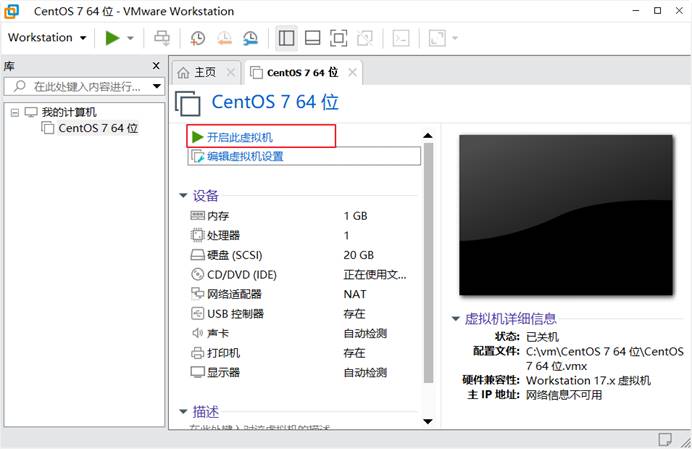Revert virtual machine to snapshot icon
Screen dimensions: 692x449
coord(224,38)
